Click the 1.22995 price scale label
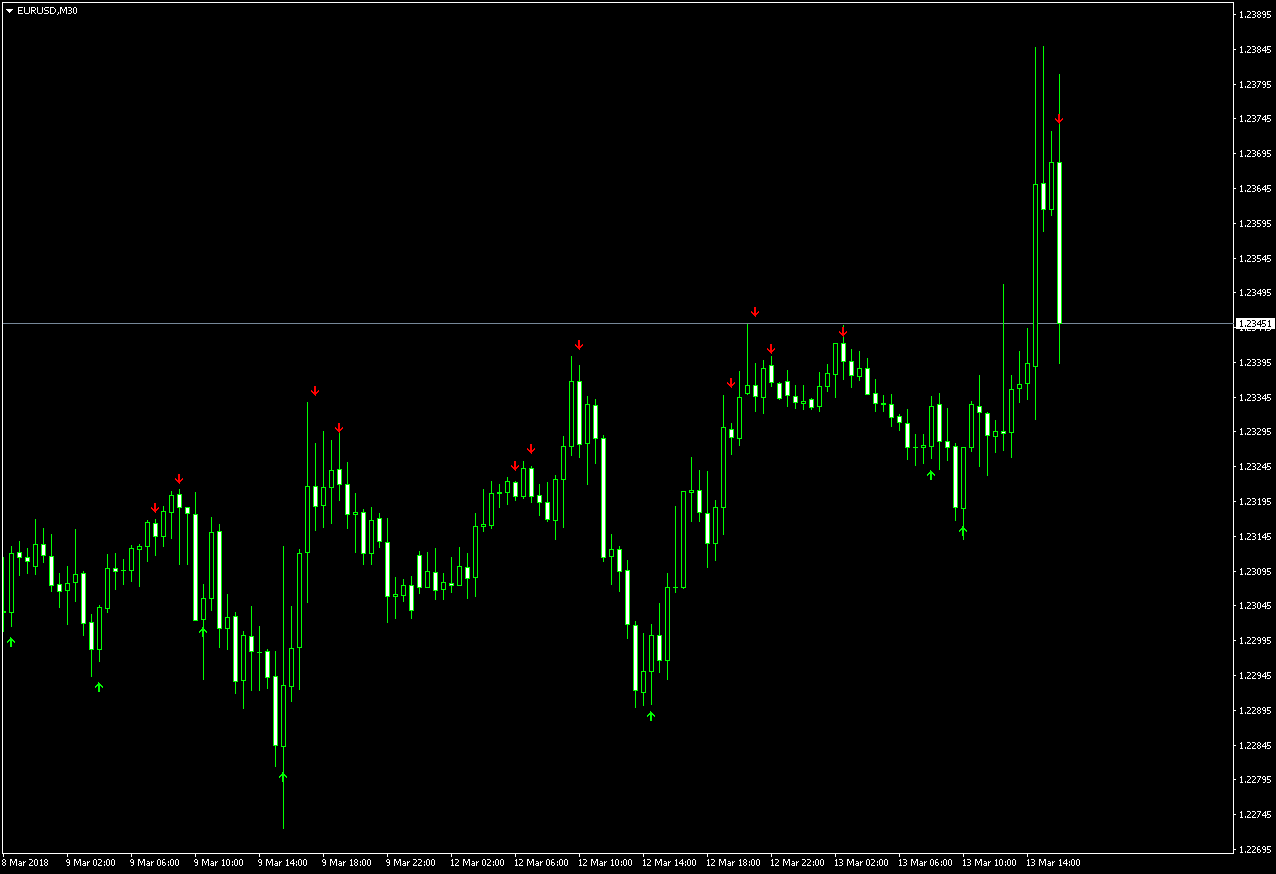 click(x=1256, y=641)
